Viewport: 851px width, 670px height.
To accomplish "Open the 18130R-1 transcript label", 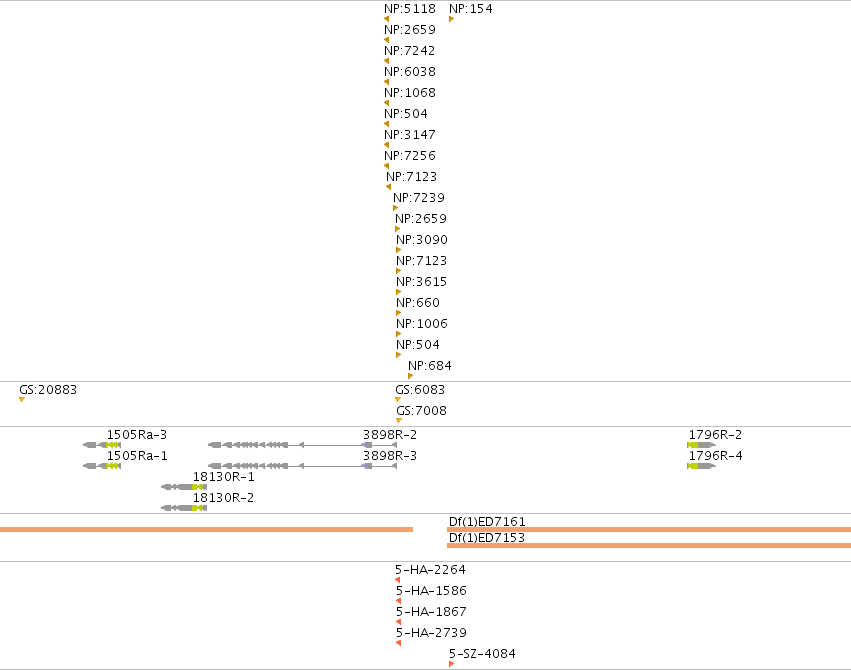I will click(x=224, y=477).
